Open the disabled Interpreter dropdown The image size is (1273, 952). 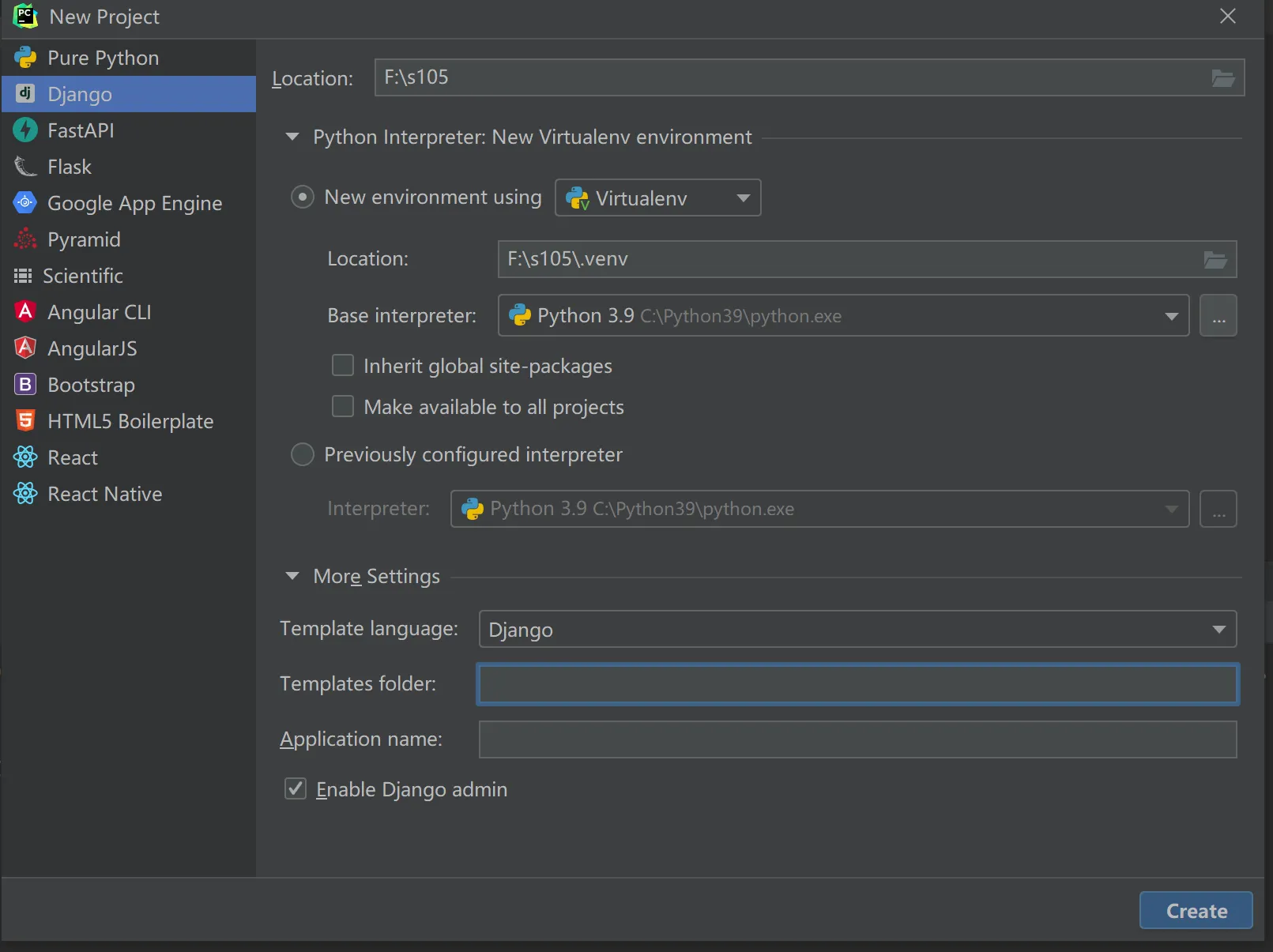[820, 509]
